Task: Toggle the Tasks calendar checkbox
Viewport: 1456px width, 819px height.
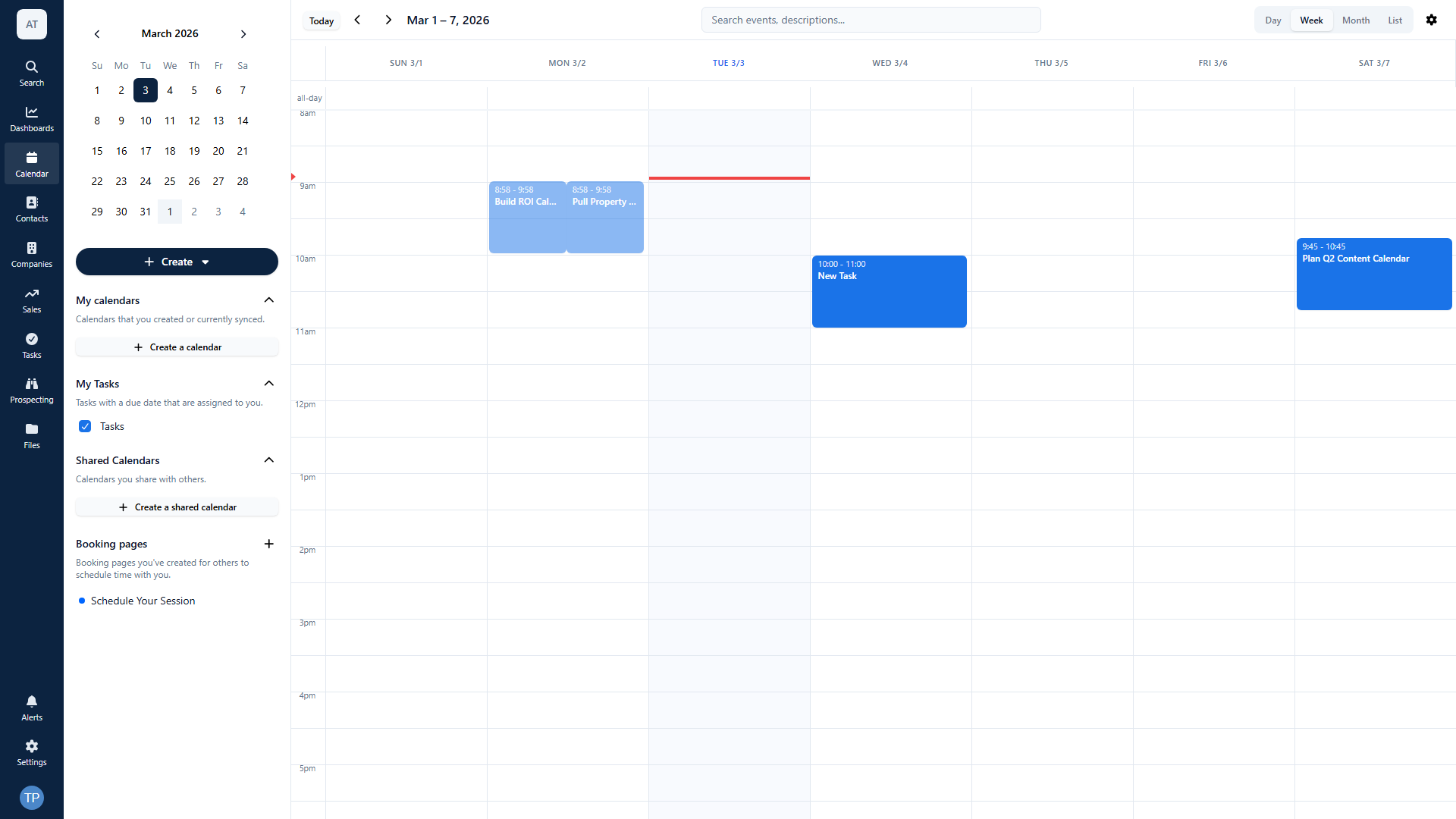Action: coord(85,426)
